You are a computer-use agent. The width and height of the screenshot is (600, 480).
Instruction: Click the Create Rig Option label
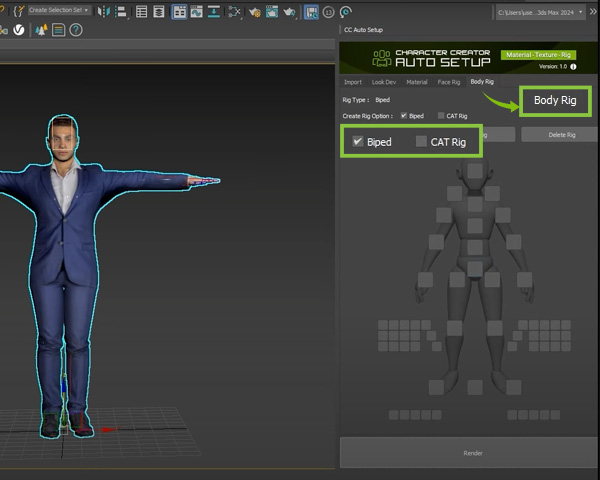(x=368, y=116)
